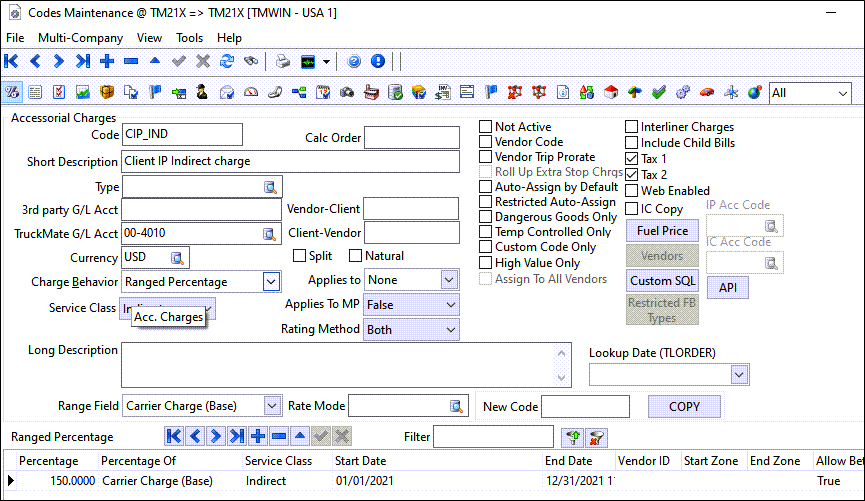Uncheck the Tax 1 checkbox
This screenshot has width=865, height=501.
[x=632, y=159]
